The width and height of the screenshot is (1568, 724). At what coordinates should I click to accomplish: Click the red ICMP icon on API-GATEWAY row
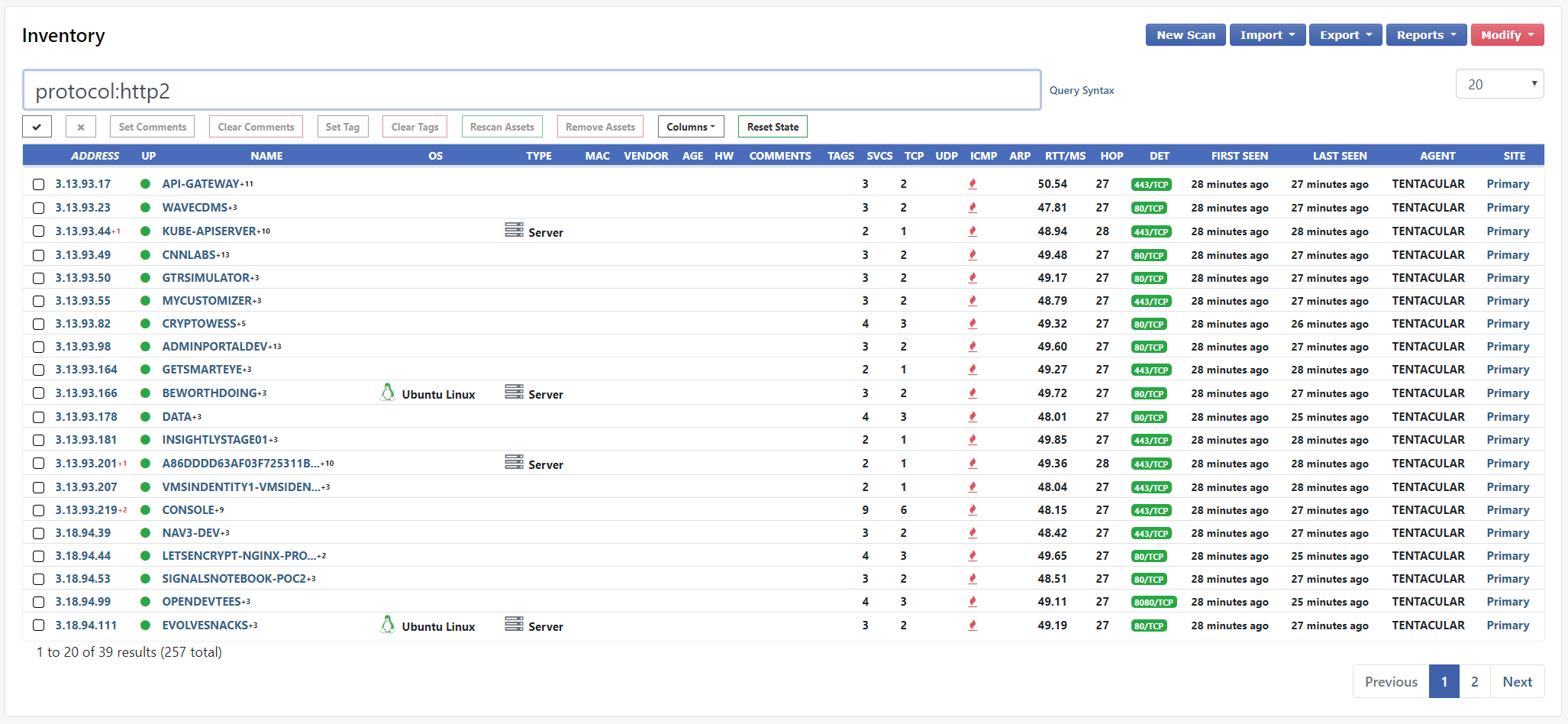[973, 183]
